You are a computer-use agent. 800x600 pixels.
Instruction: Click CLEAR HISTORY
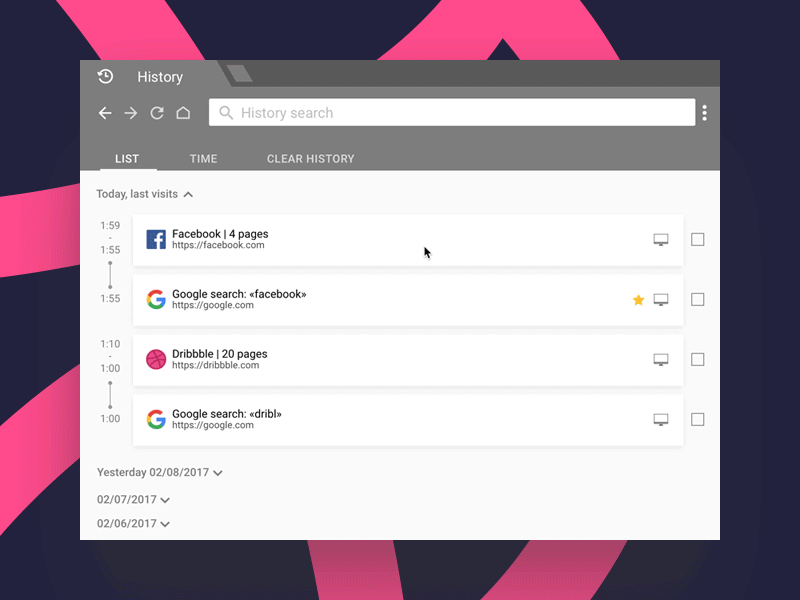click(x=310, y=159)
